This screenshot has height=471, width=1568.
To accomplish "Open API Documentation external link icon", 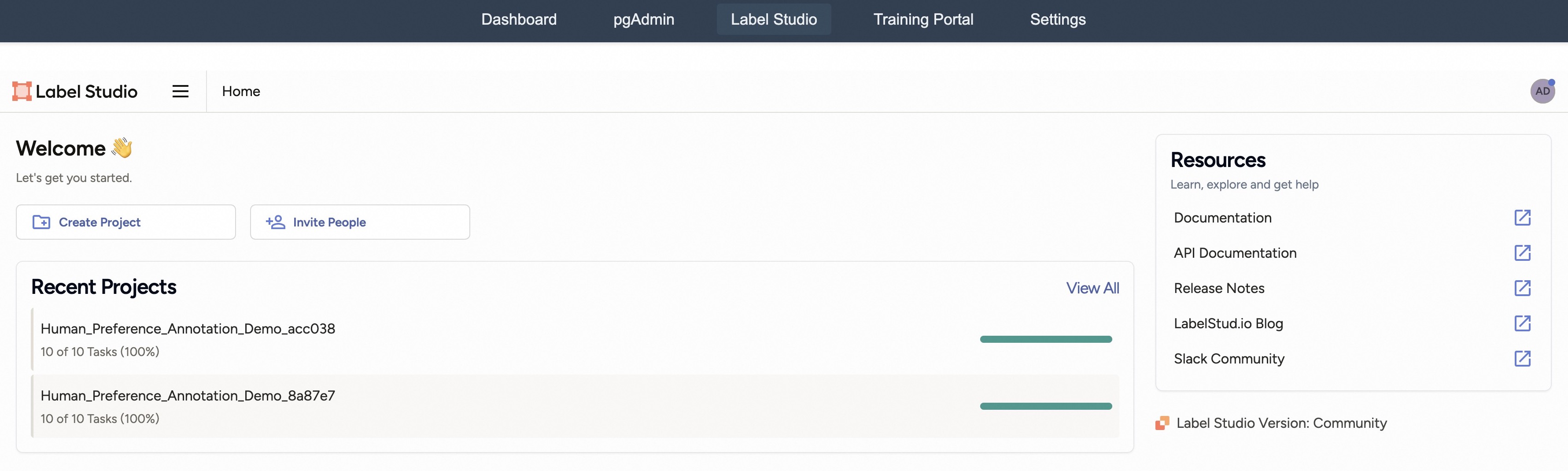I will tap(1522, 253).
